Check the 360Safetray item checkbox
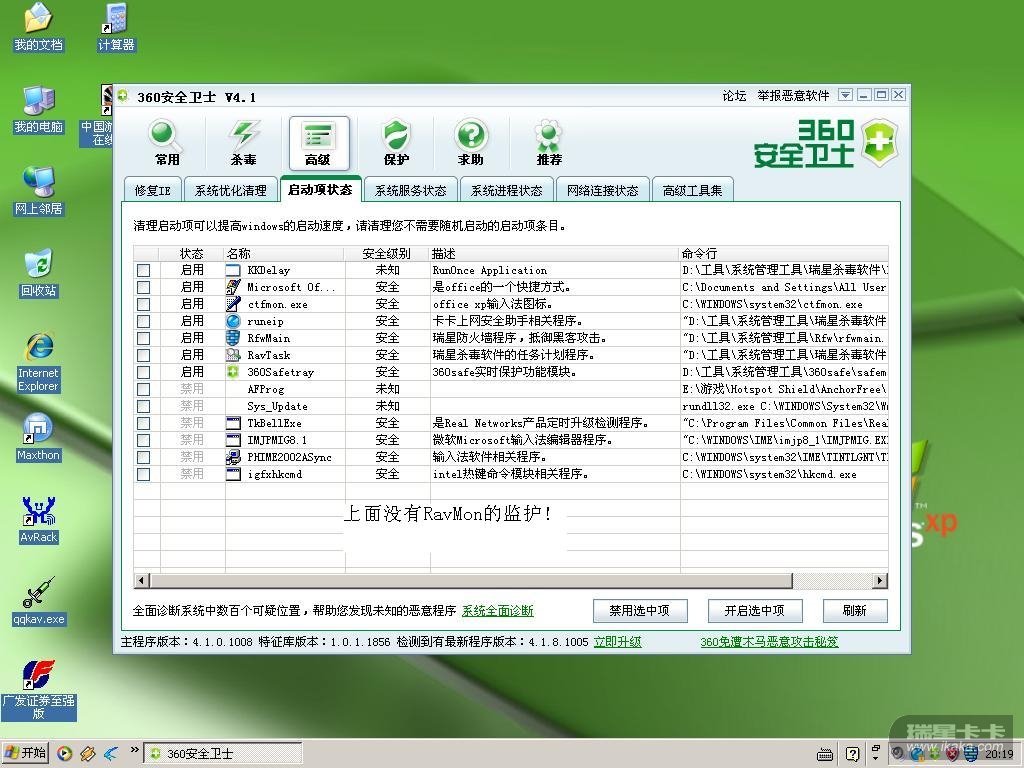 pyautogui.click(x=144, y=372)
